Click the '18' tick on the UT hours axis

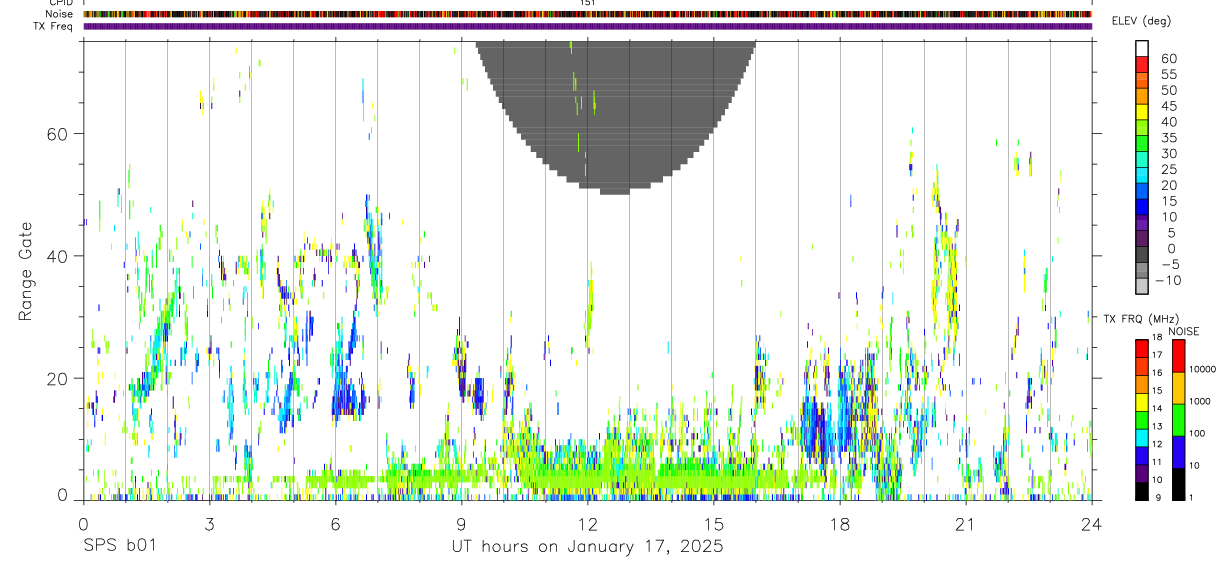coord(840,524)
